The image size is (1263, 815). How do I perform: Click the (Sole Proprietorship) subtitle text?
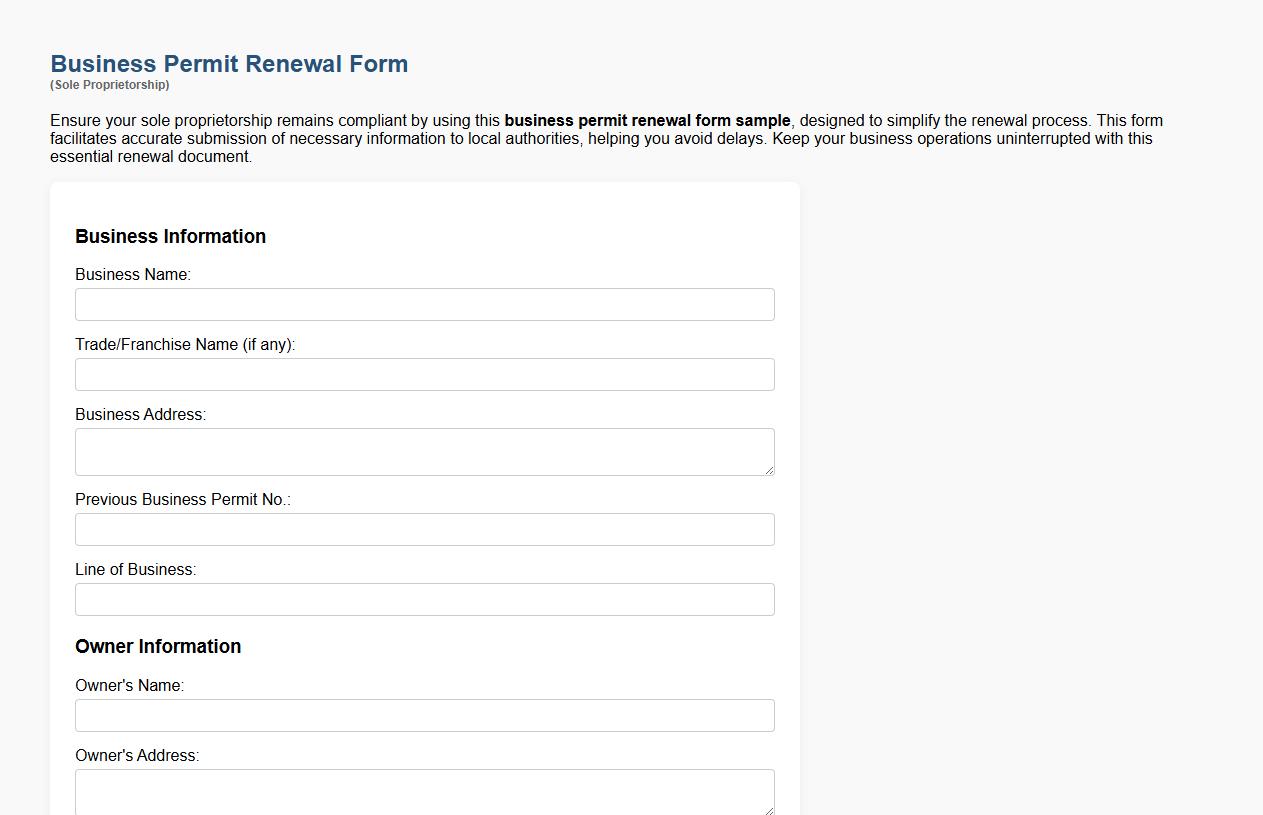109,85
